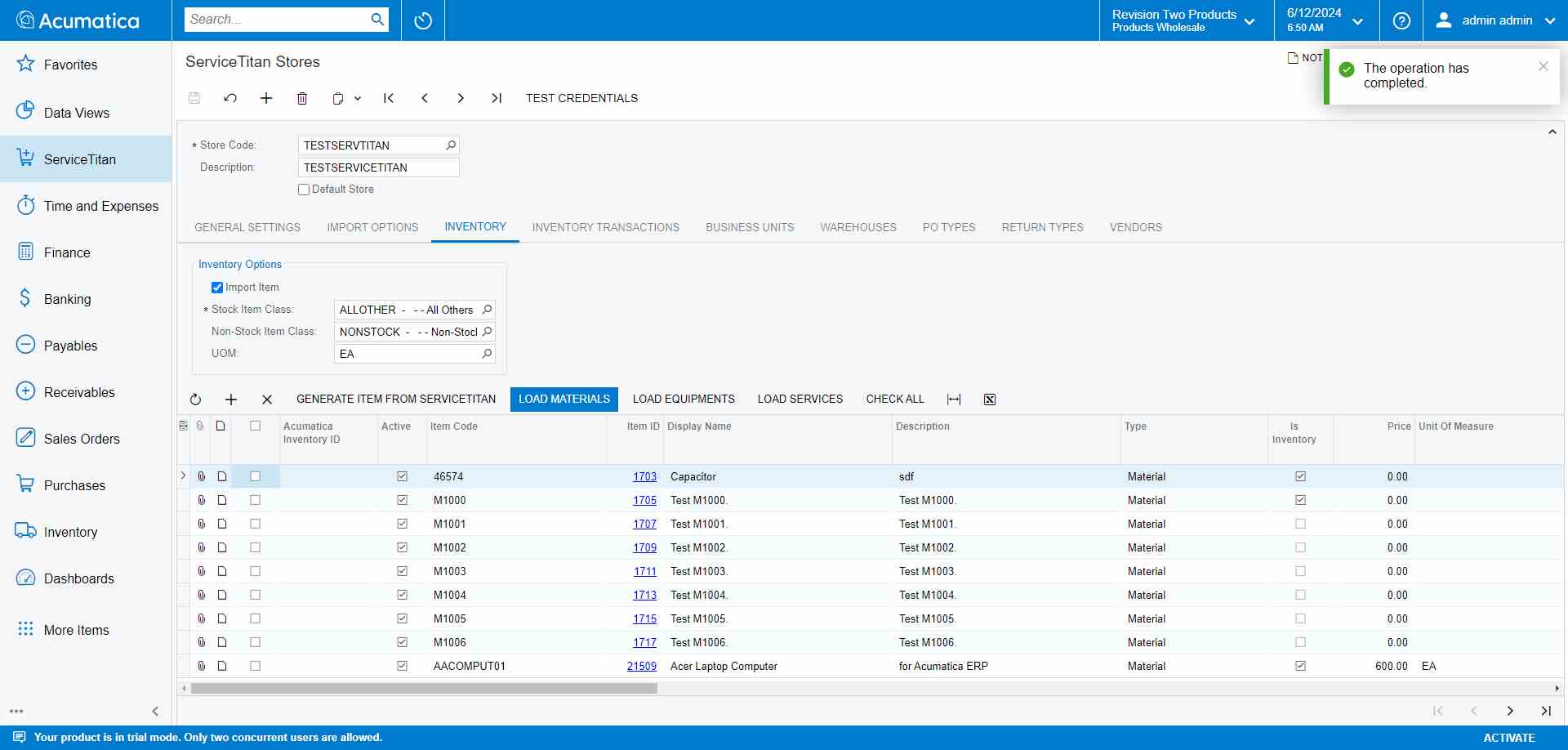Collapse the form header section
1568x750 pixels.
pyautogui.click(x=1552, y=132)
